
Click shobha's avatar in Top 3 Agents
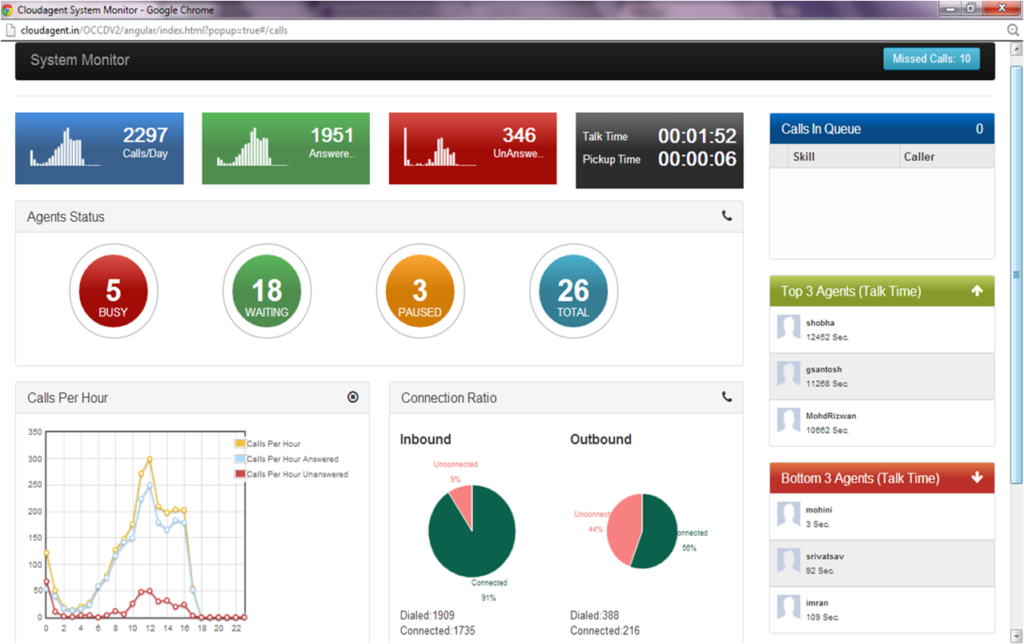point(788,327)
